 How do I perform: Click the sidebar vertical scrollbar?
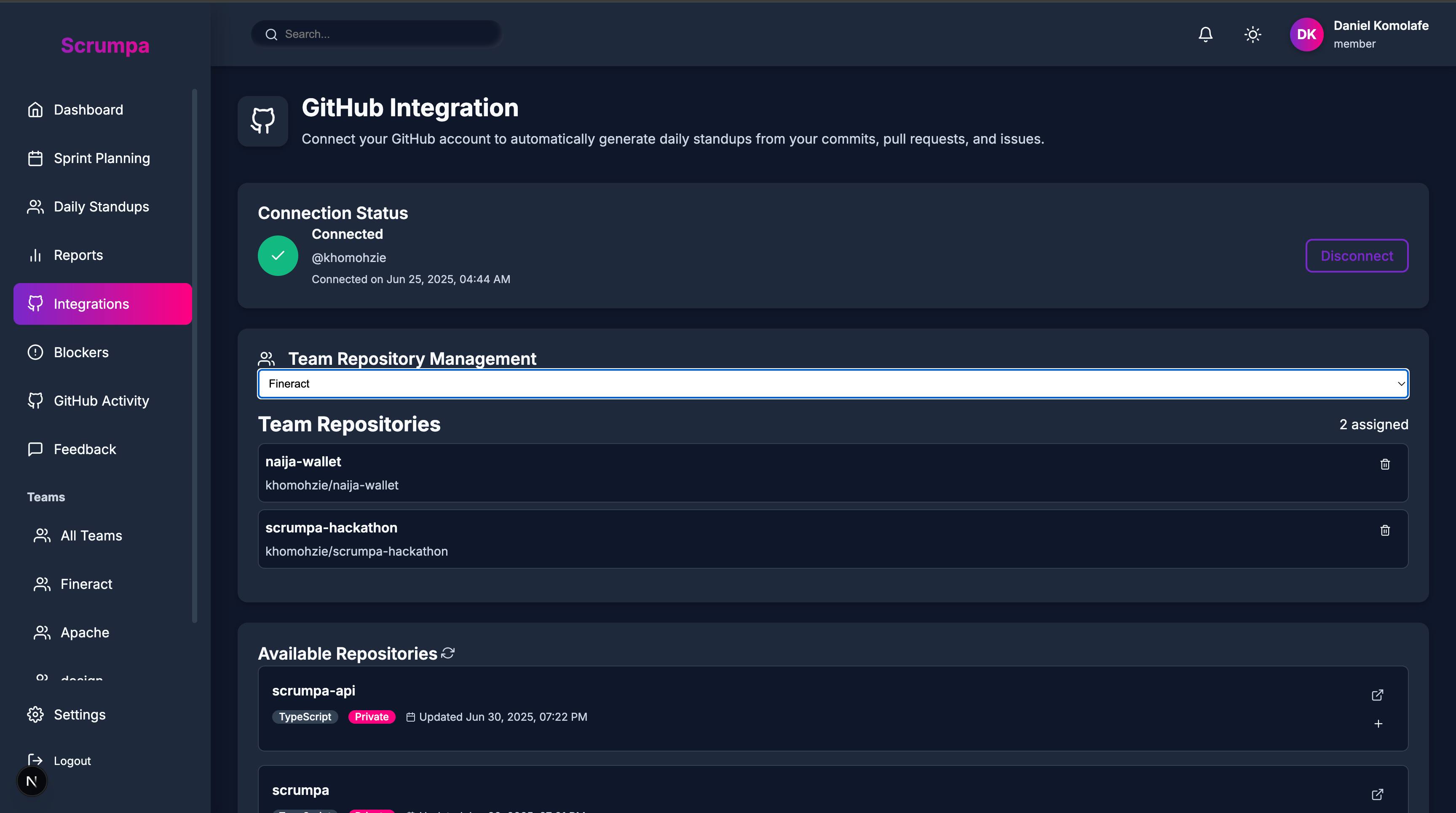pos(195,356)
